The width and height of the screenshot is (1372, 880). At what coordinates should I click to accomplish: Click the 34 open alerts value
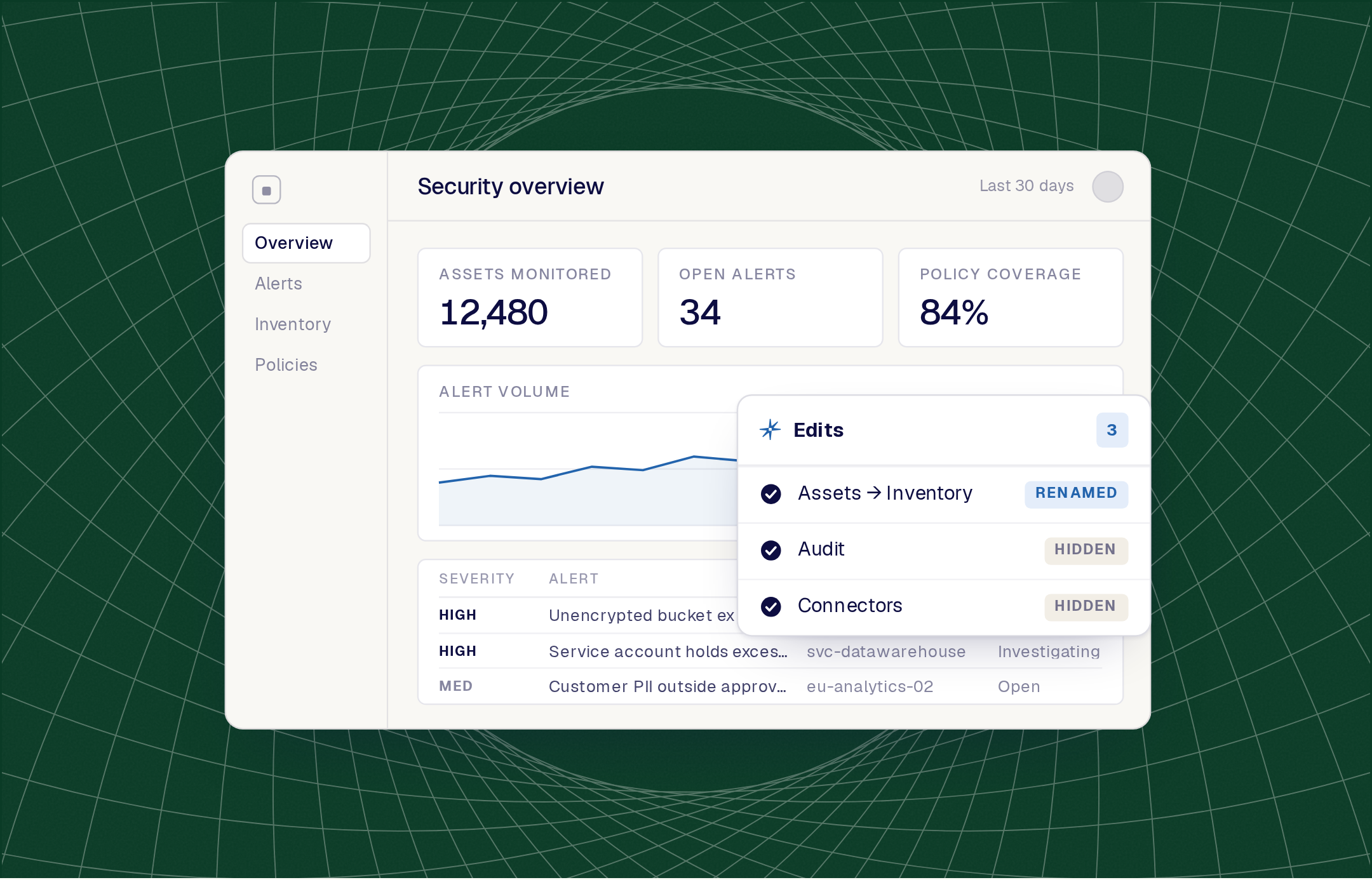point(700,312)
